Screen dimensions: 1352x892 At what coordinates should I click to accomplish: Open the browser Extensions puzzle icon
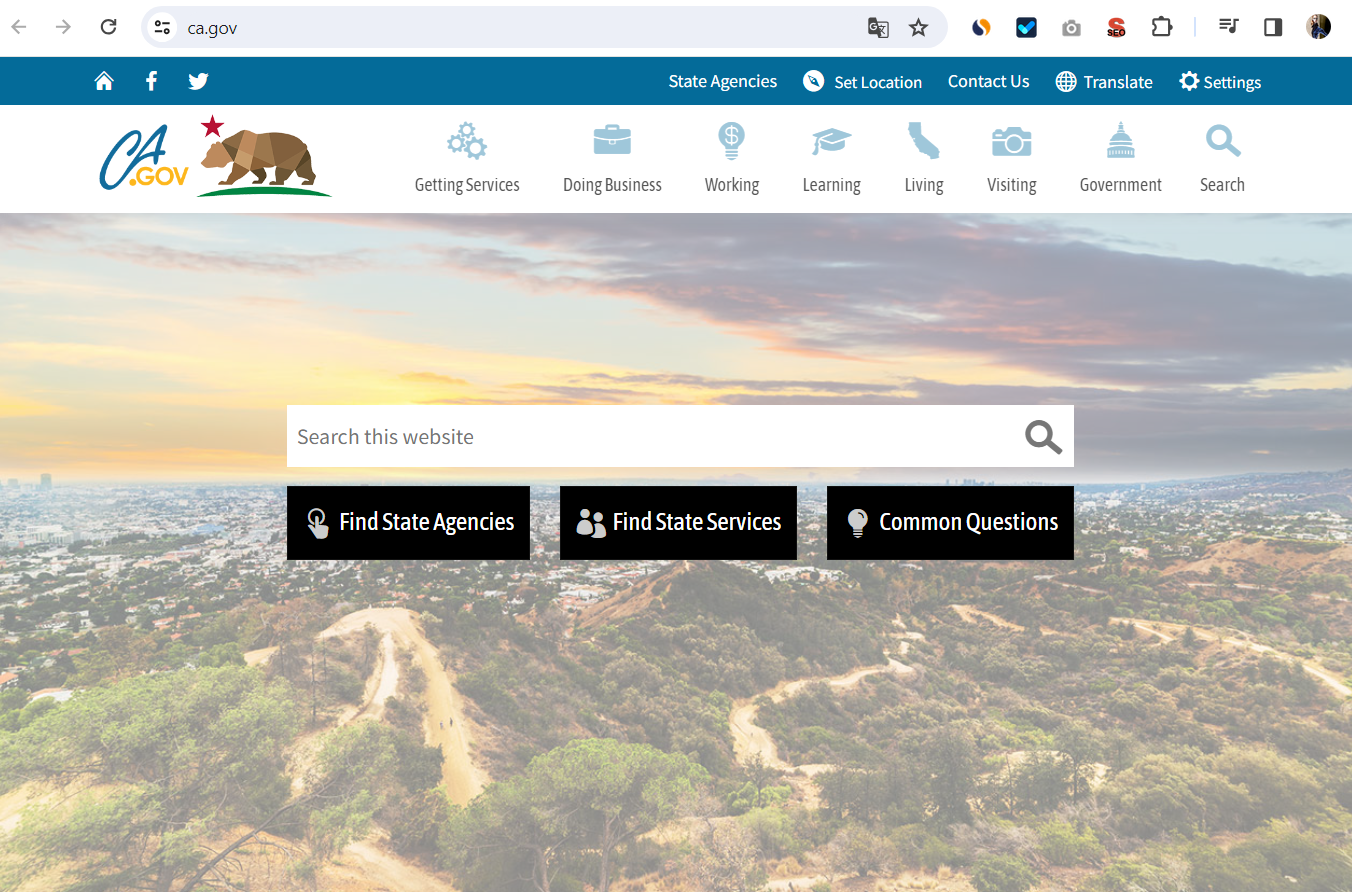coord(1161,27)
